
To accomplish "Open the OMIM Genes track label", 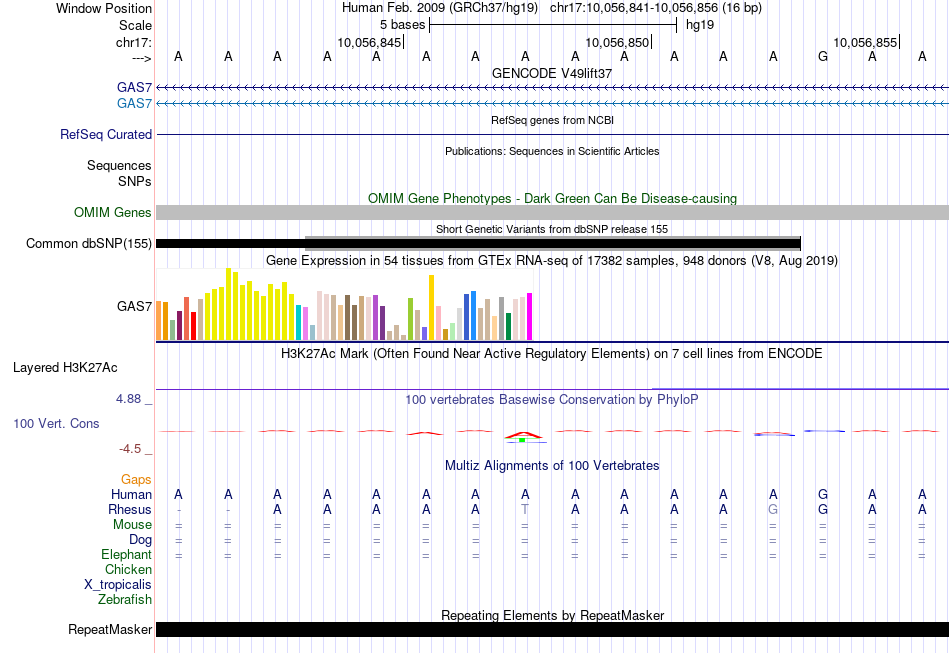I will (113, 212).
